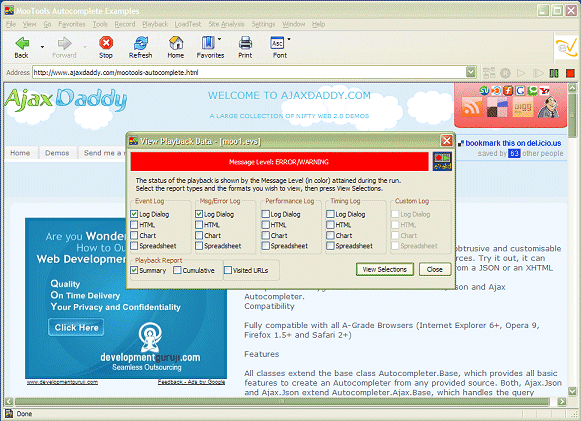Image resolution: width=581 pixels, height=421 pixels.
Task: Open the LoadTest menu
Action: coord(188,24)
